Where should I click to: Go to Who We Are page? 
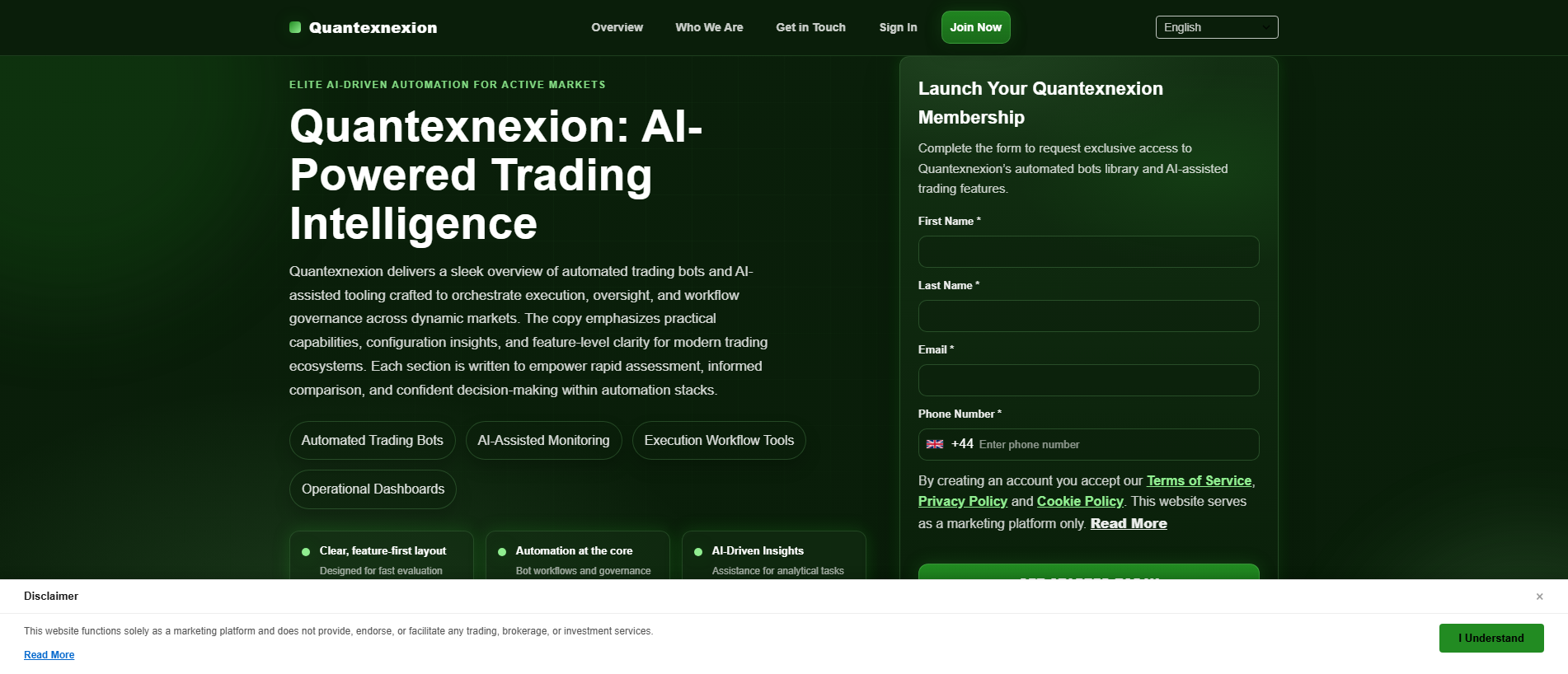pyautogui.click(x=709, y=27)
